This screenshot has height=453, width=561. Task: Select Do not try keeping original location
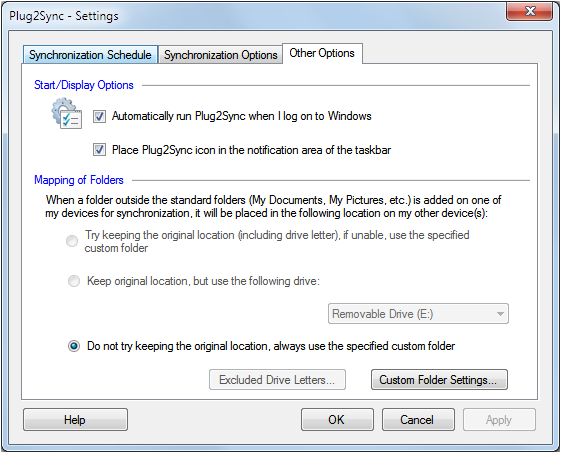(74, 346)
